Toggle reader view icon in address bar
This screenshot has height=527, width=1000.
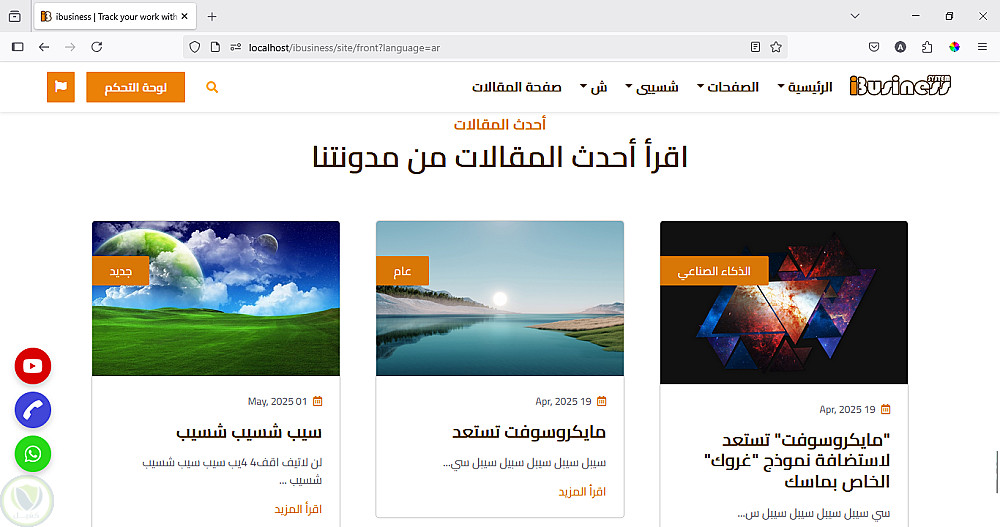click(755, 47)
